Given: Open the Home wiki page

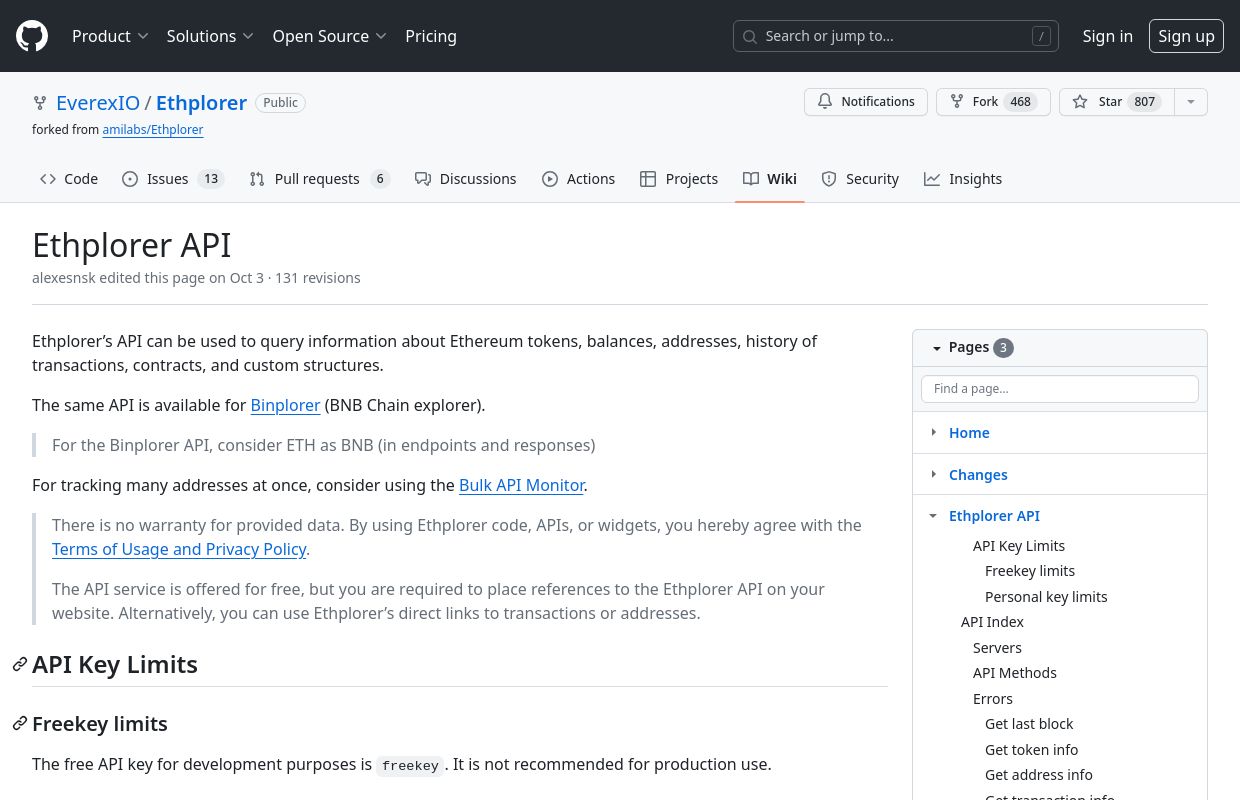Looking at the screenshot, I should pyautogui.click(x=969, y=433).
